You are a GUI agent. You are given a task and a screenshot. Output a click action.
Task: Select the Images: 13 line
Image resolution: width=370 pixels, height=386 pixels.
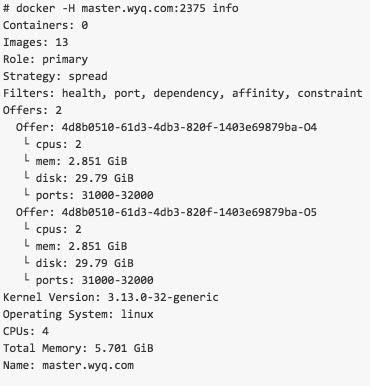click(x=36, y=42)
